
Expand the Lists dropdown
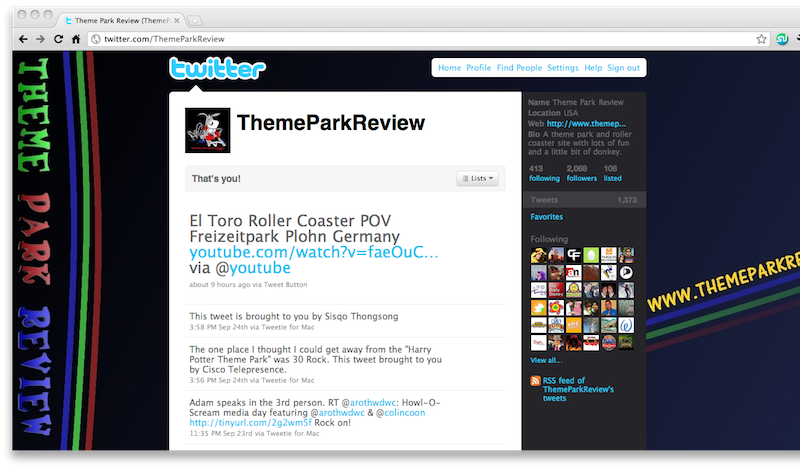pos(478,178)
